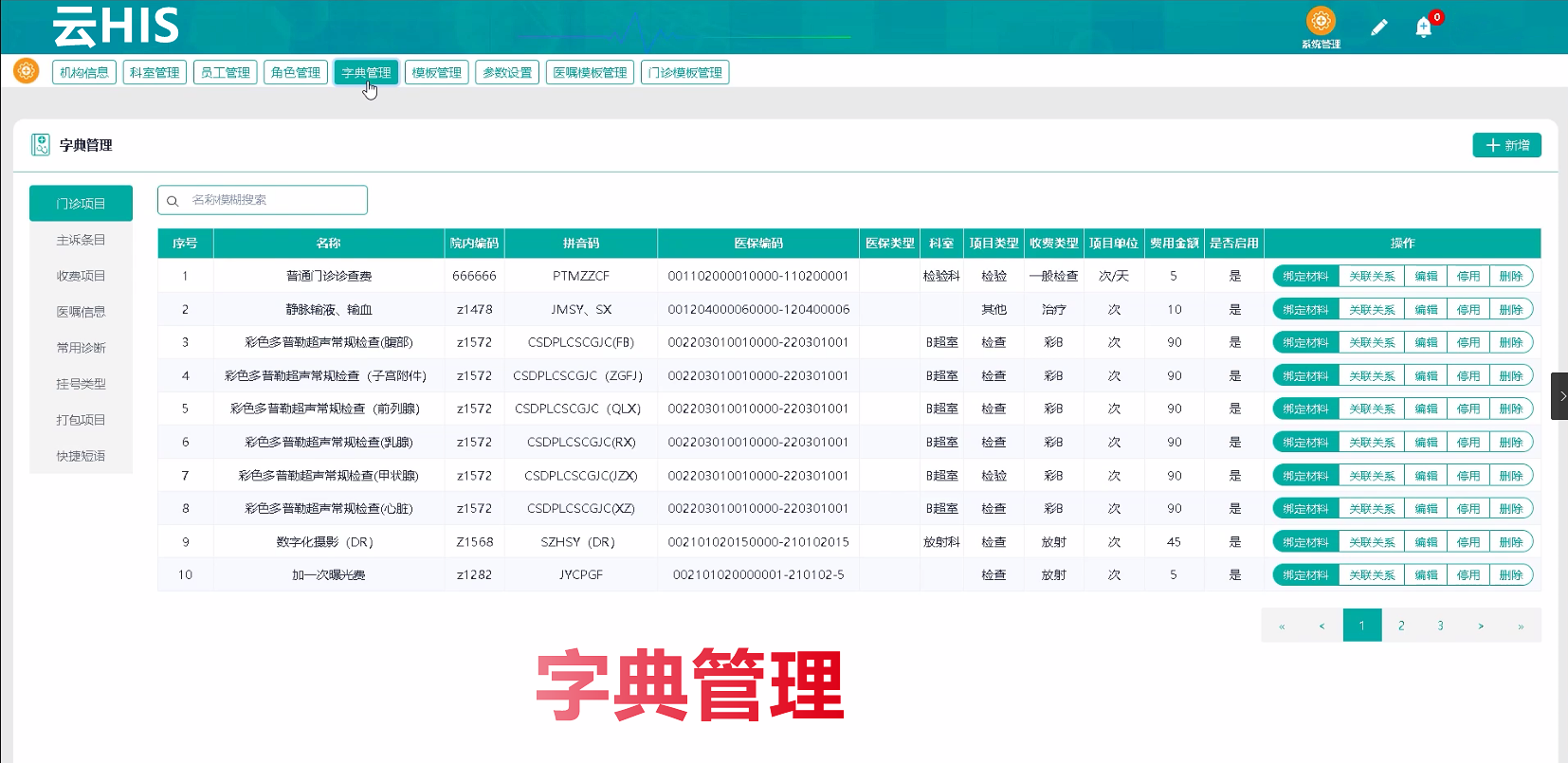The height and width of the screenshot is (763, 1568).
Task: Focus the 名称模糊搜索 search field
Action: (263, 200)
